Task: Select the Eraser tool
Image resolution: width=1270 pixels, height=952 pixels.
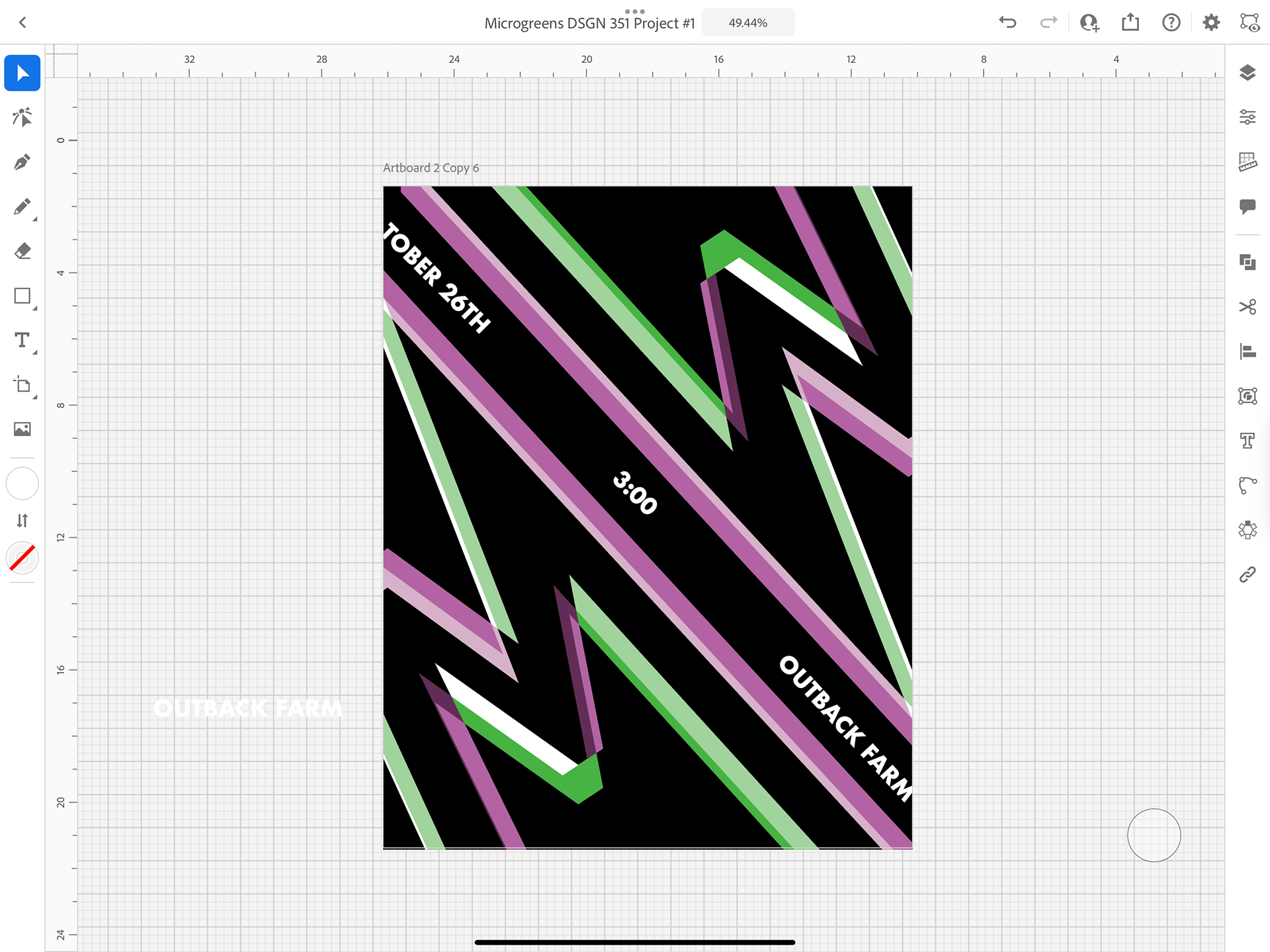Action: tap(22, 251)
